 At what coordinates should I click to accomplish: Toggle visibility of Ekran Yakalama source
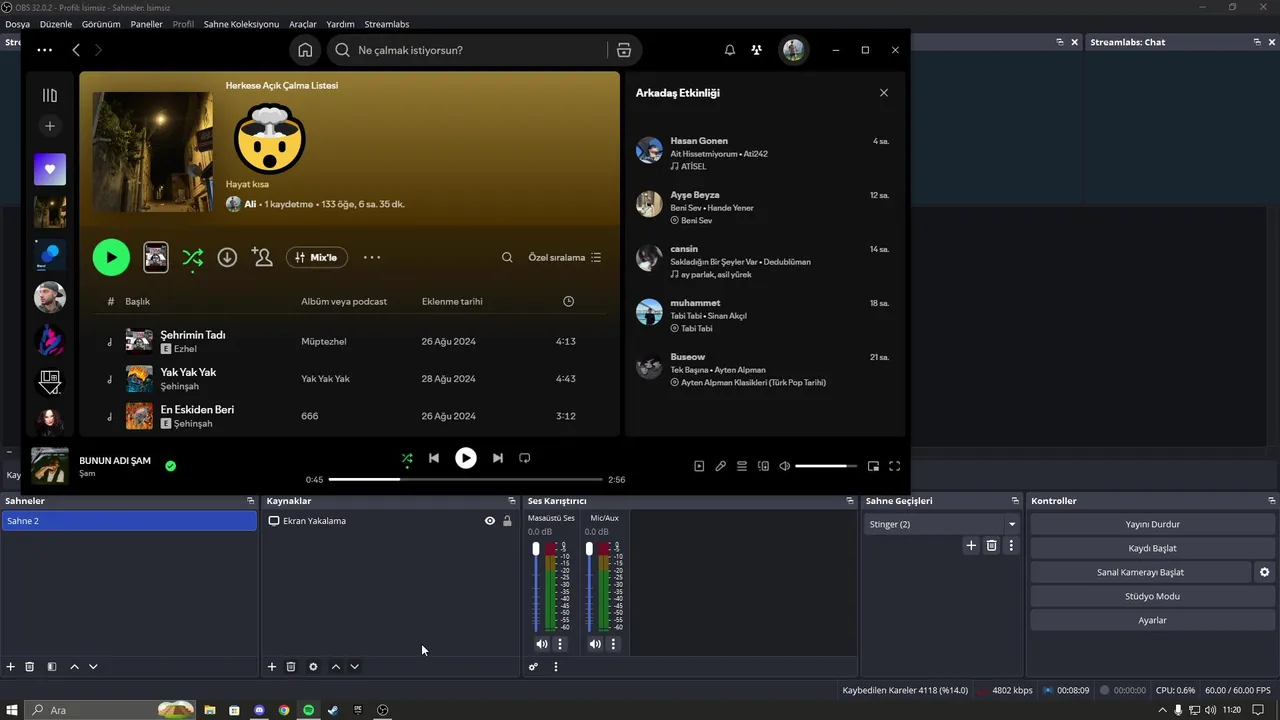[x=490, y=521]
